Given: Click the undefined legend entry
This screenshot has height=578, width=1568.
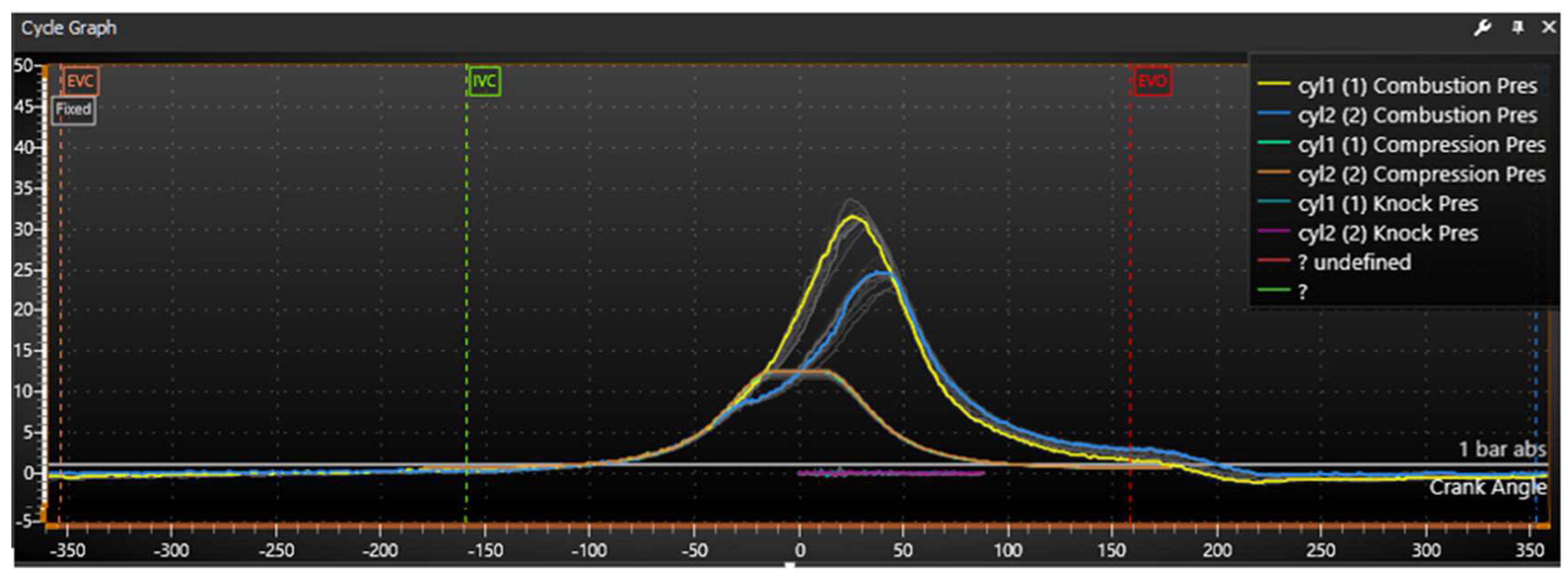Looking at the screenshot, I should 1354,262.
